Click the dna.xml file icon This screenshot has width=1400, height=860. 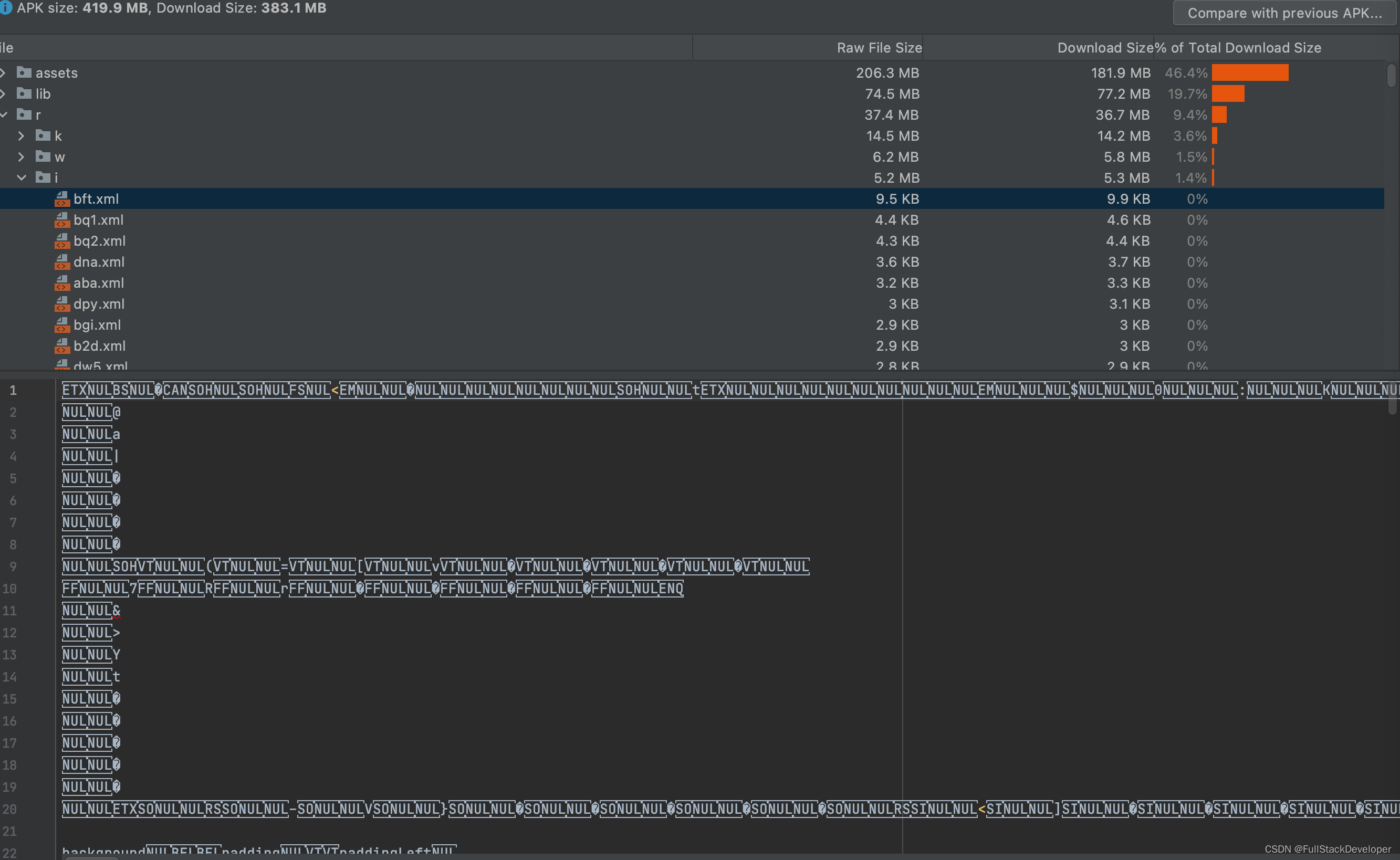coord(62,262)
